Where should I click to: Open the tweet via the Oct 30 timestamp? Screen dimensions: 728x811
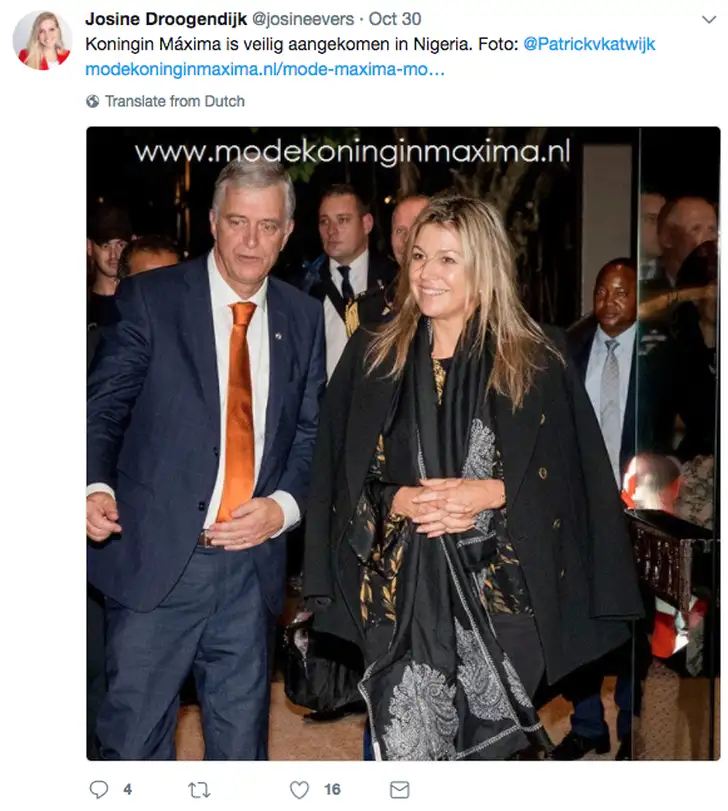coord(395,19)
